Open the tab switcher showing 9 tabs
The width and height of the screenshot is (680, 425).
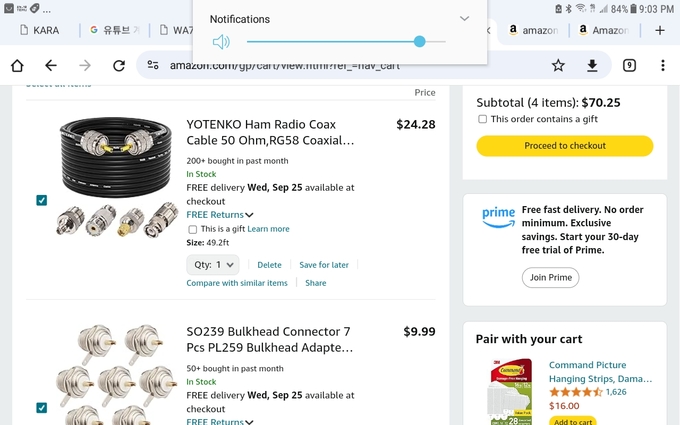(629, 65)
